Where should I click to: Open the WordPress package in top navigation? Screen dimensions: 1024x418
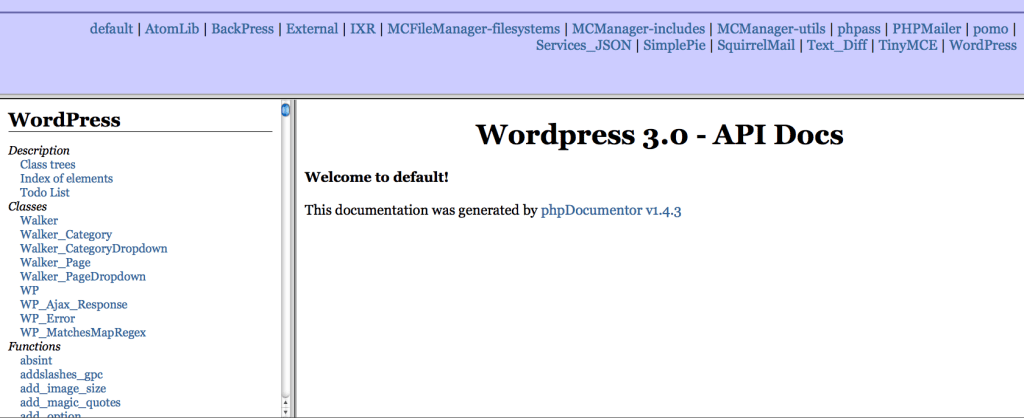983,45
